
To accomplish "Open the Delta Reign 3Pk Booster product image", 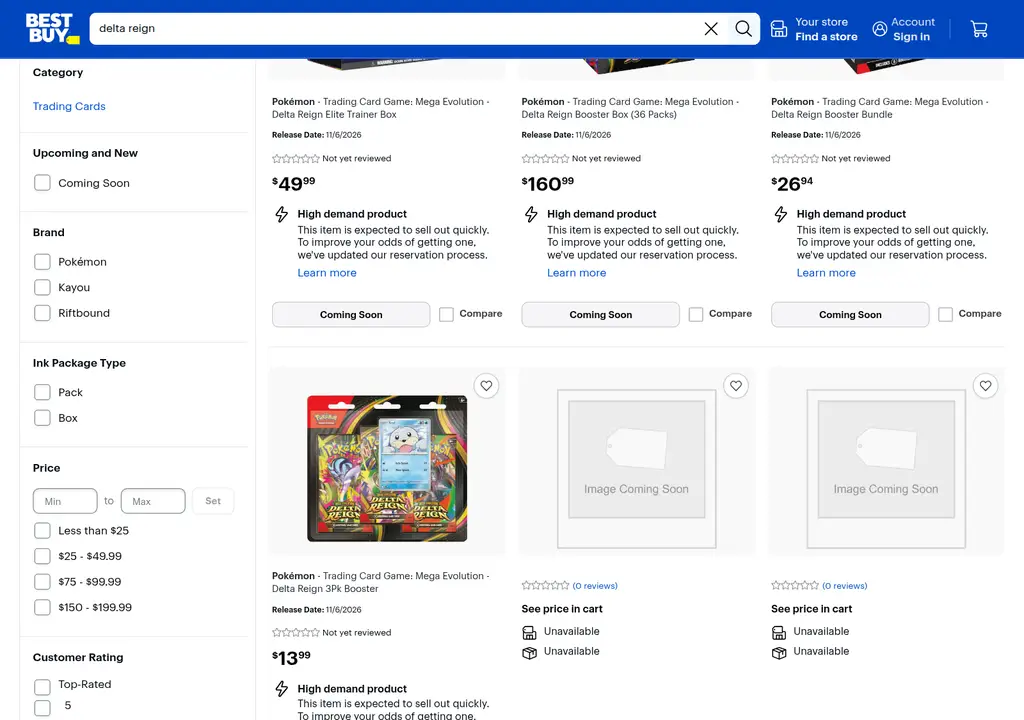I will click(387, 468).
